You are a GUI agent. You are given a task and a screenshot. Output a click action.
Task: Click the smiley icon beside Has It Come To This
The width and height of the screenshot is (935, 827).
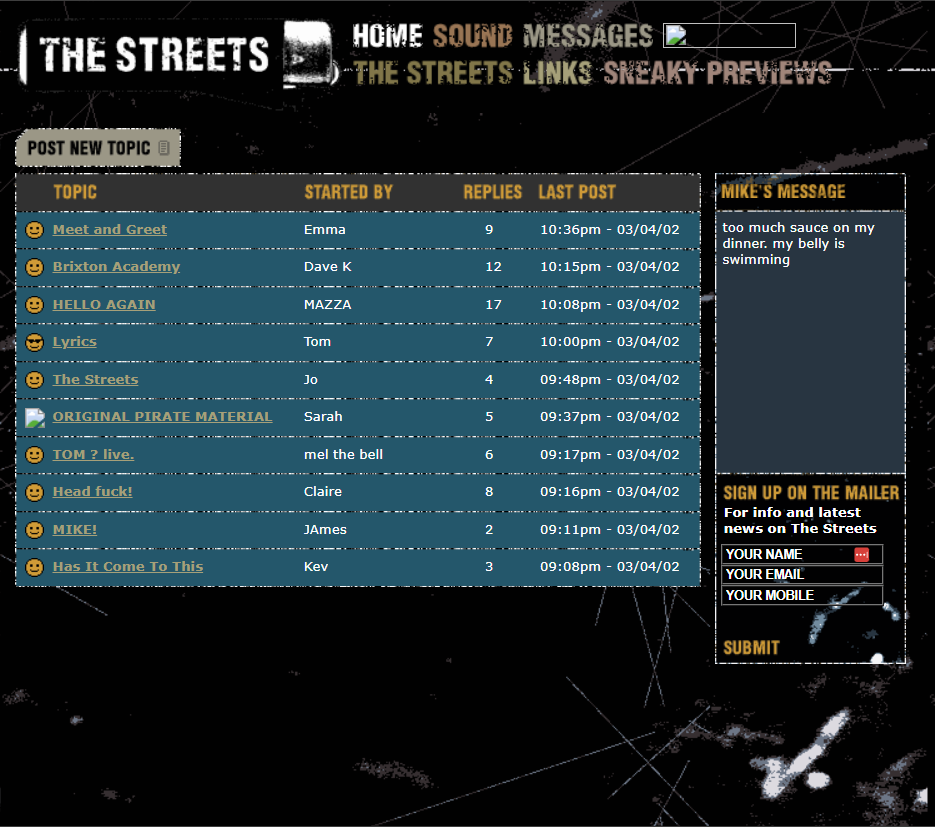35,567
